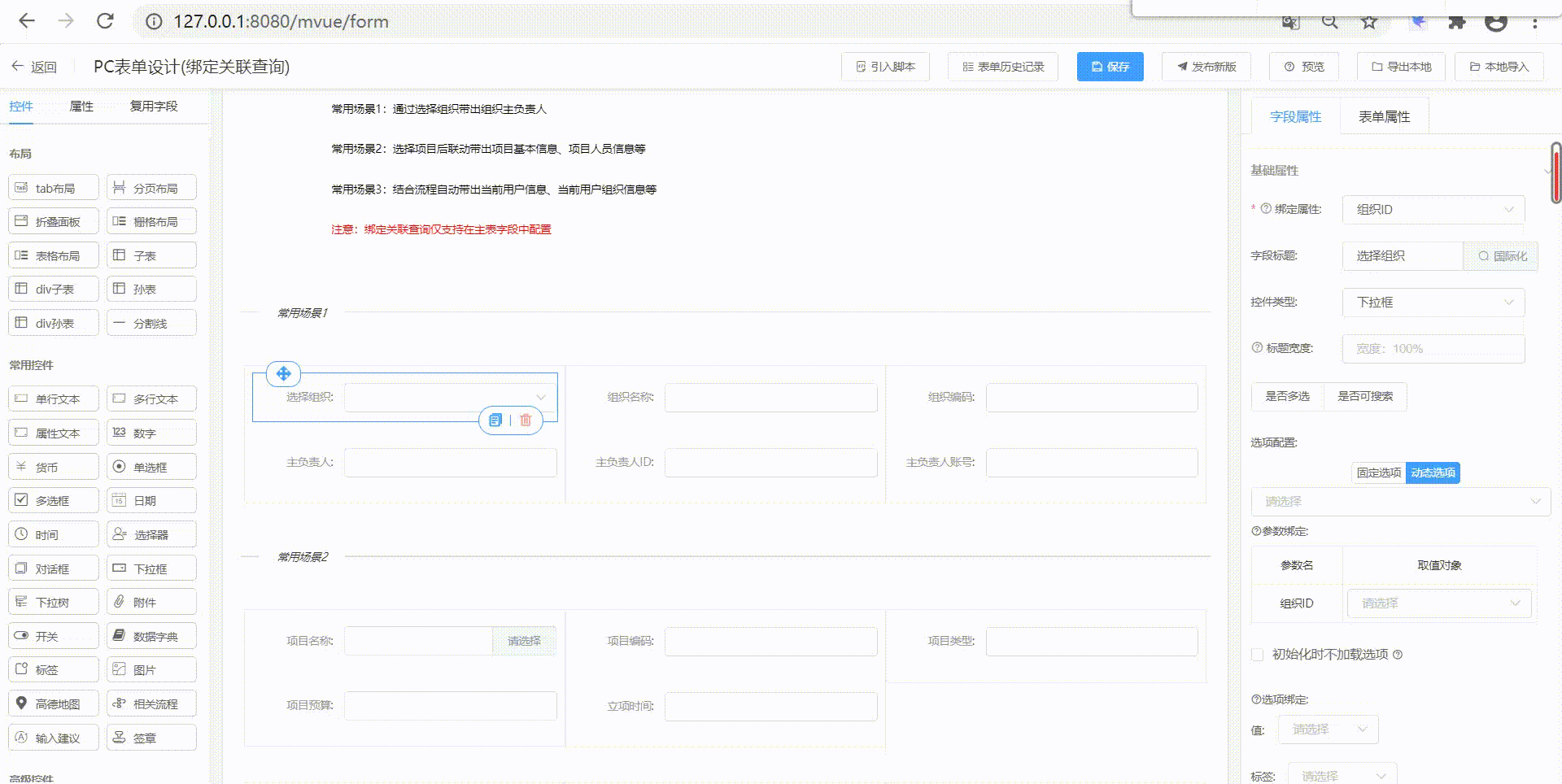Open the 复用字段 tab
Image resolution: width=1562 pixels, height=784 pixels.
(154, 107)
